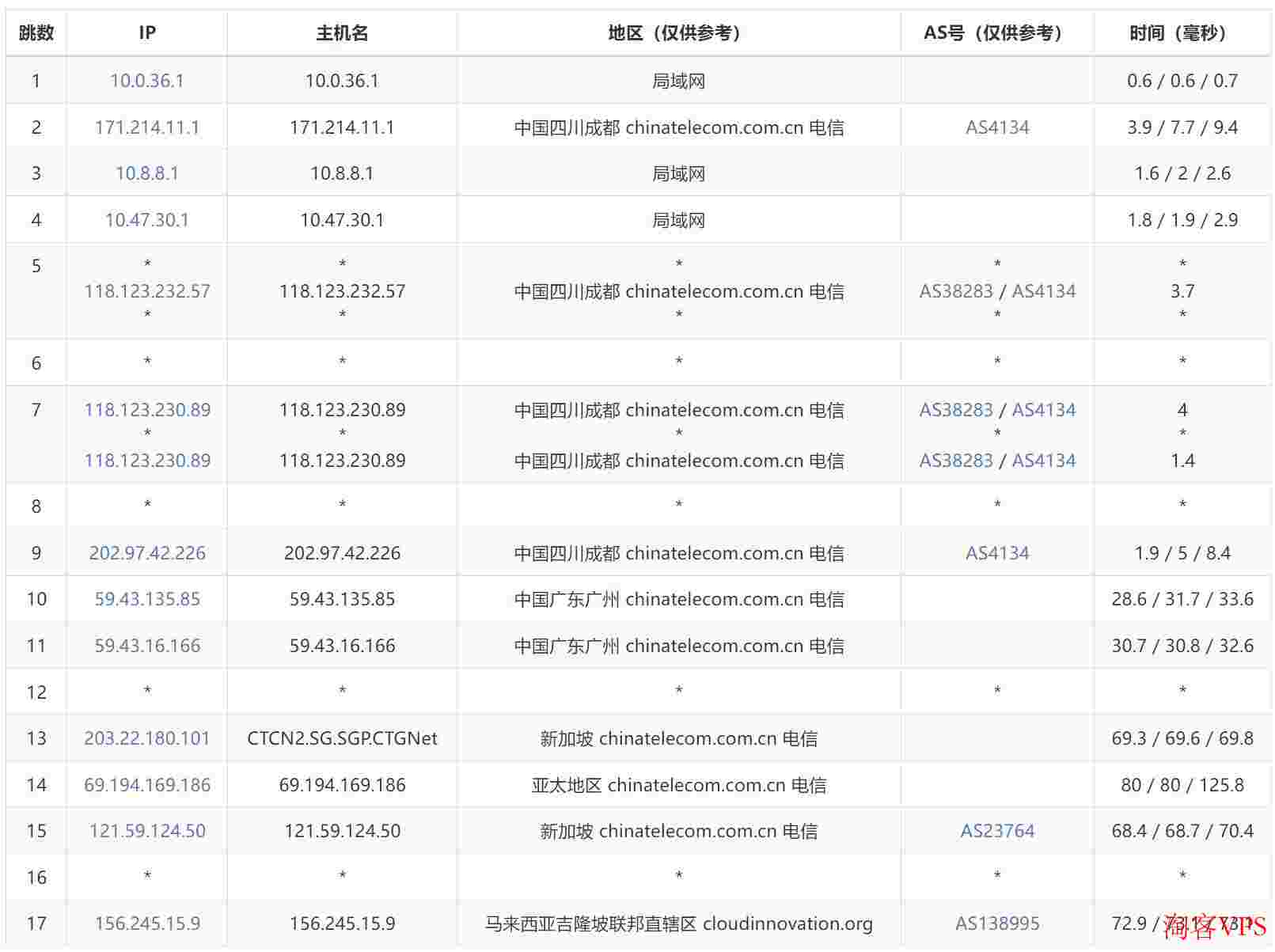
Task: Click the 马来西亚吉隆坡联邦直辖区 region cell
Action: pyautogui.click(x=679, y=924)
